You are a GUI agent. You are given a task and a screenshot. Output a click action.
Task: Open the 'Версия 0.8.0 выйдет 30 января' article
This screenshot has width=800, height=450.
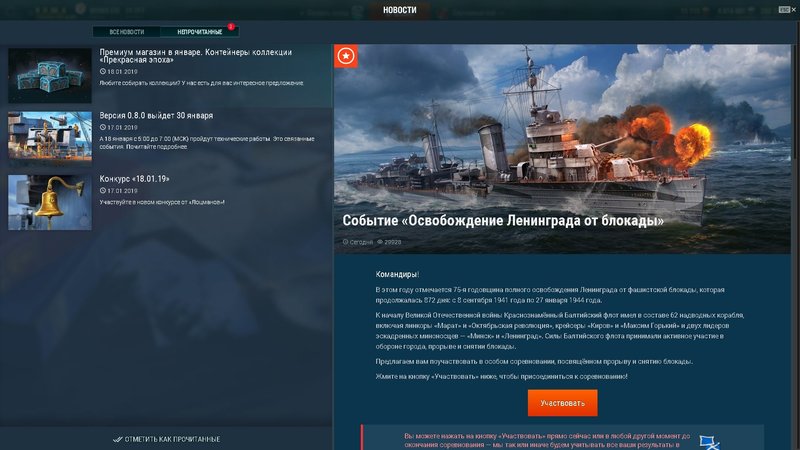156,116
